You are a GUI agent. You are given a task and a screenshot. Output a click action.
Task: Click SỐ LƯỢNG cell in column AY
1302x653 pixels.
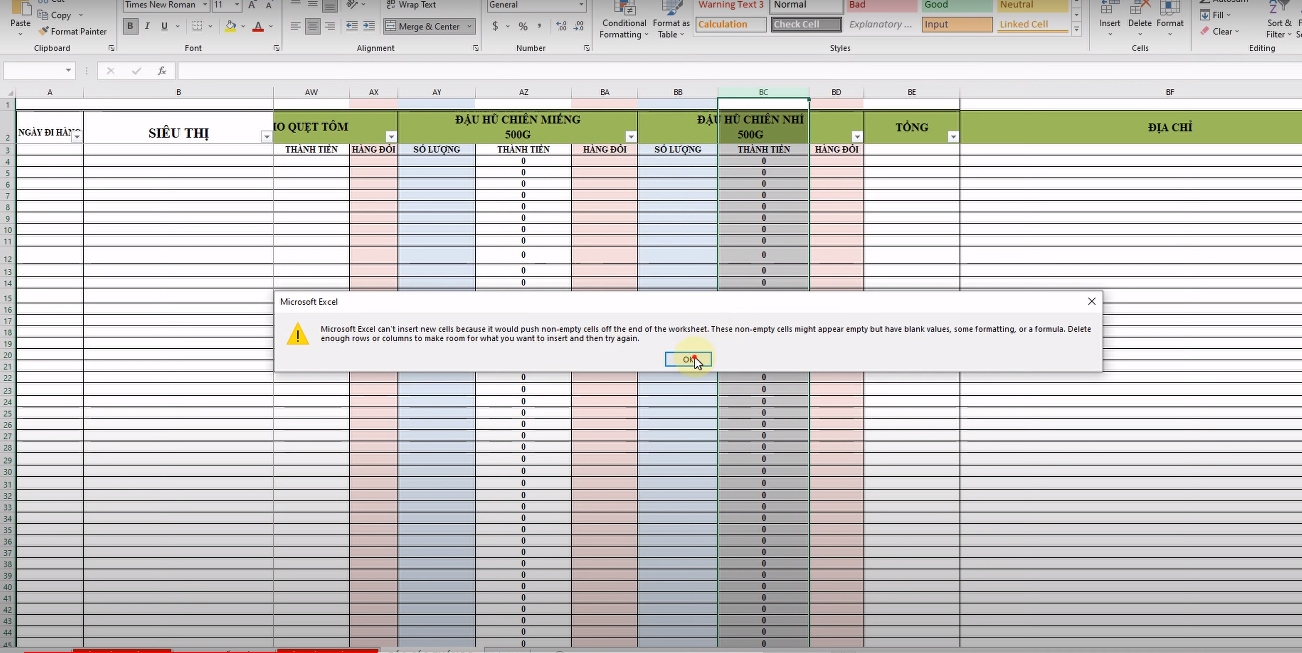[x=436, y=149]
